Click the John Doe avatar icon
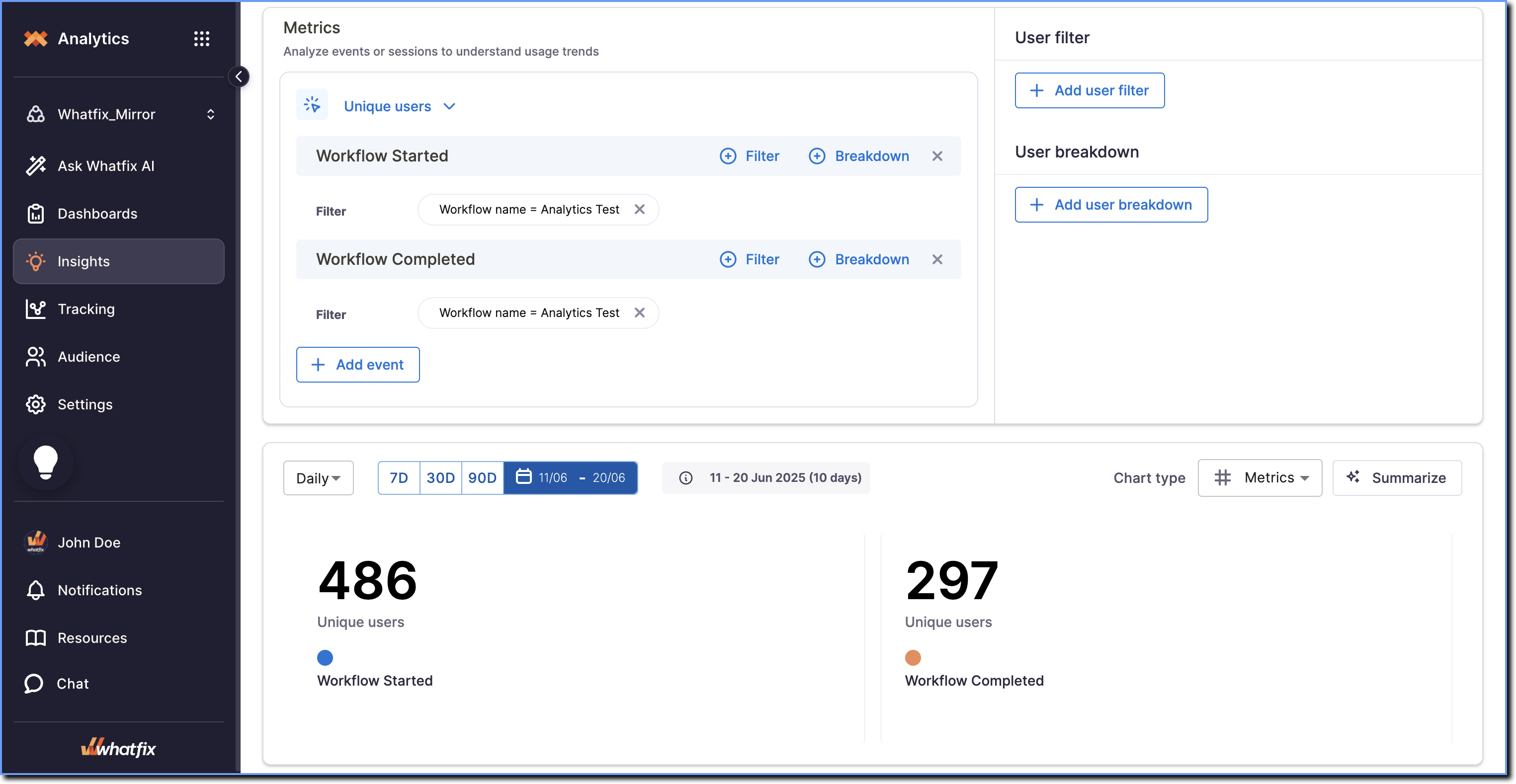Screen dimensions: 1516x784 click(x=36, y=542)
